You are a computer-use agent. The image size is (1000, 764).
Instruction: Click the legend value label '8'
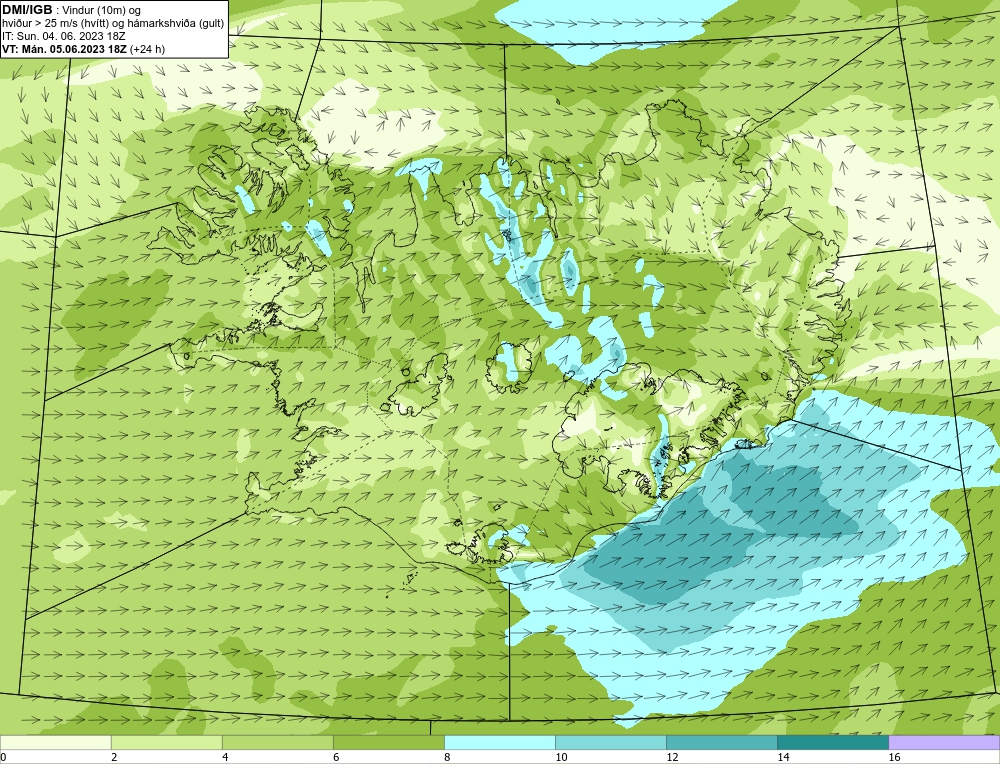pos(447,757)
